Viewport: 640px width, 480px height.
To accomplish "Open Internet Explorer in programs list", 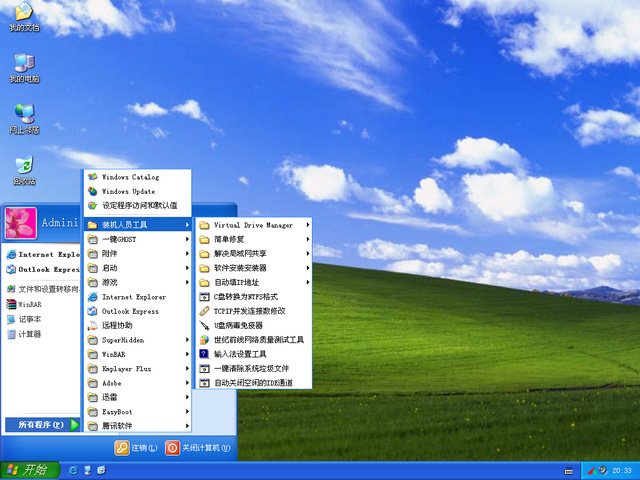I will (x=138, y=297).
